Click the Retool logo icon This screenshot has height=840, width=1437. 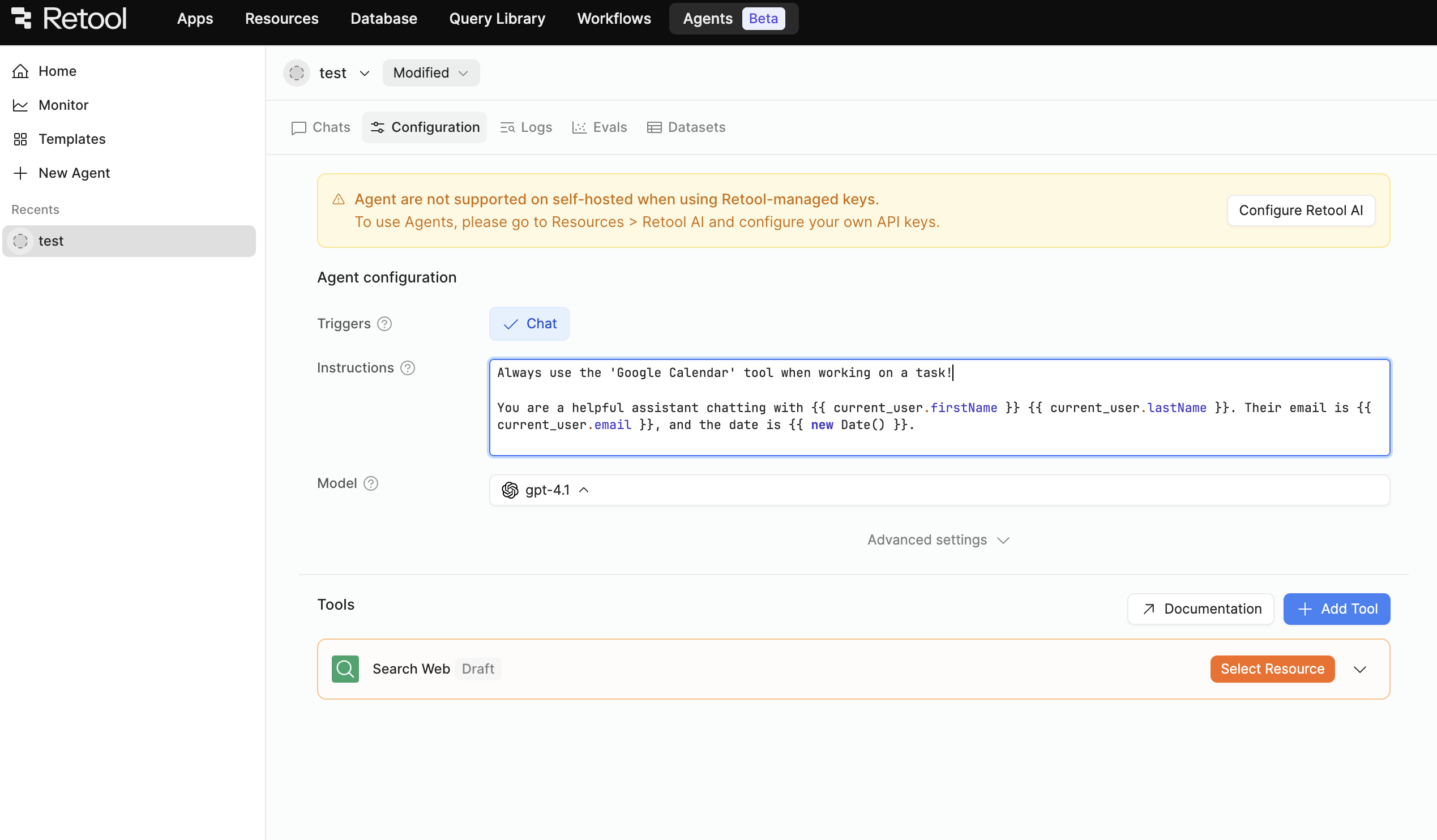(22, 18)
